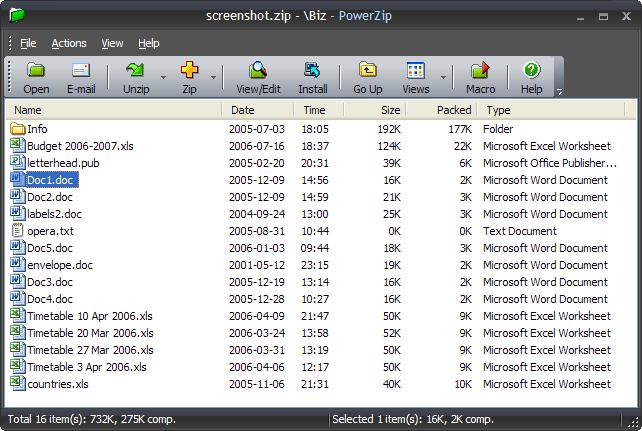Click the Microsoft Office Publisher type cell
This screenshot has width=642, height=431.
[x=550, y=163]
